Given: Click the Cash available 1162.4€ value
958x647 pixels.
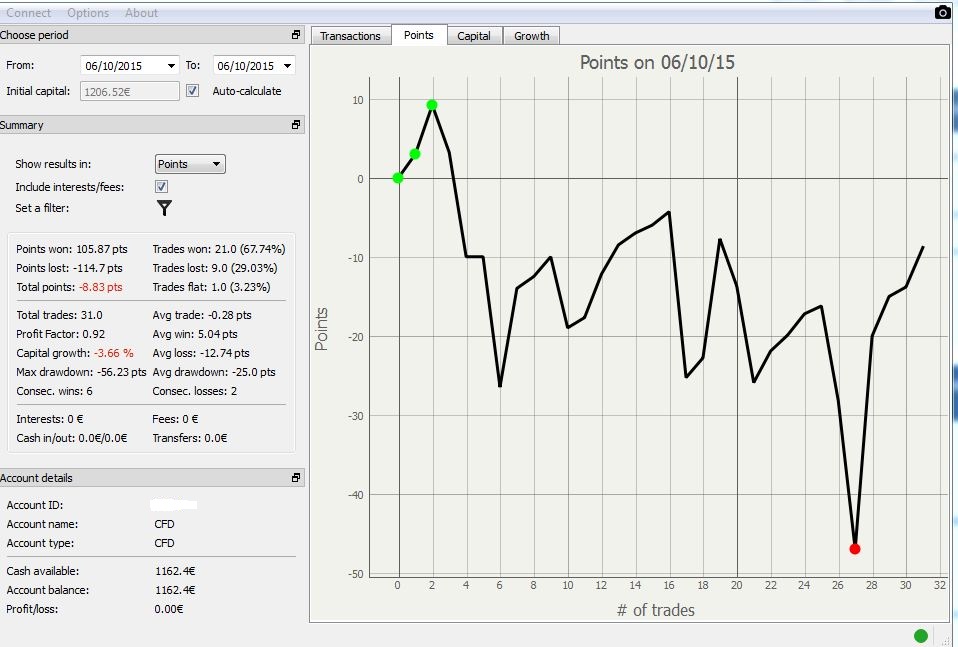Looking at the screenshot, I should (175, 571).
